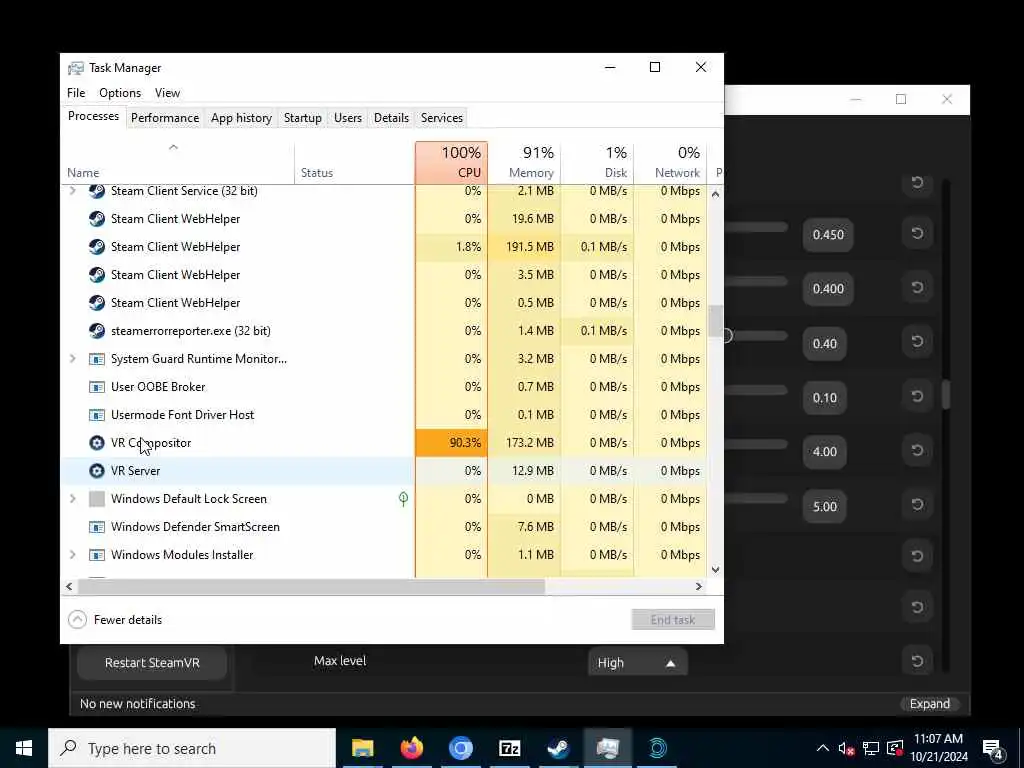Reset the 0.450 setting value
This screenshot has width=1024, height=768.
coord(917,234)
